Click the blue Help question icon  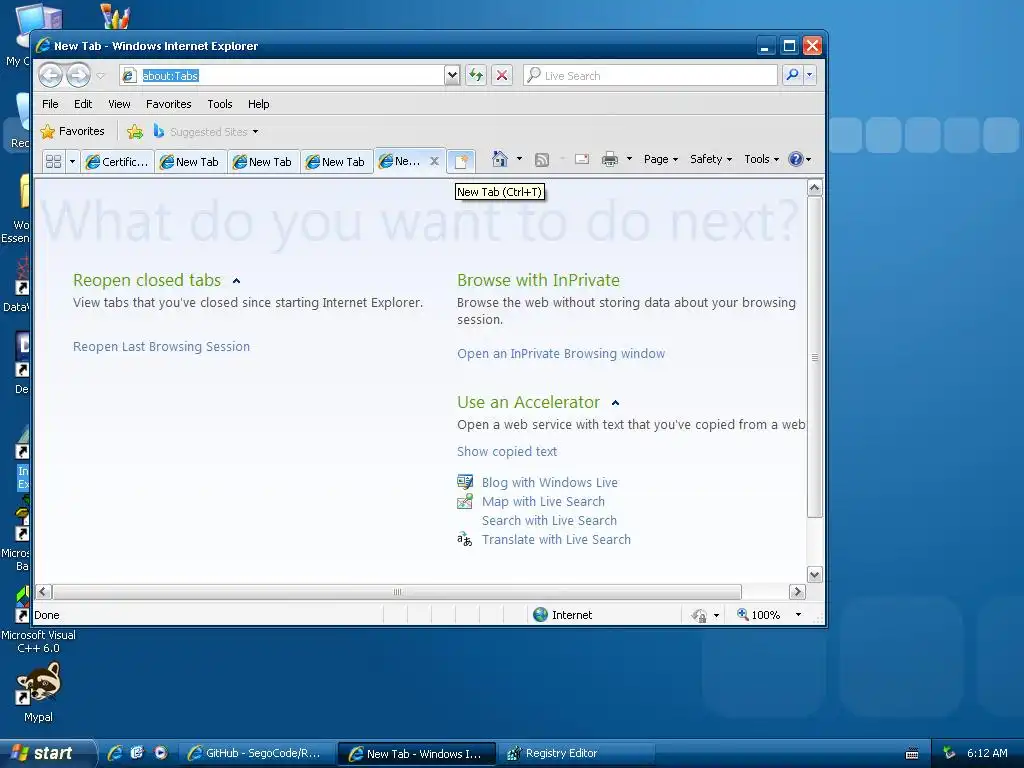click(795, 159)
